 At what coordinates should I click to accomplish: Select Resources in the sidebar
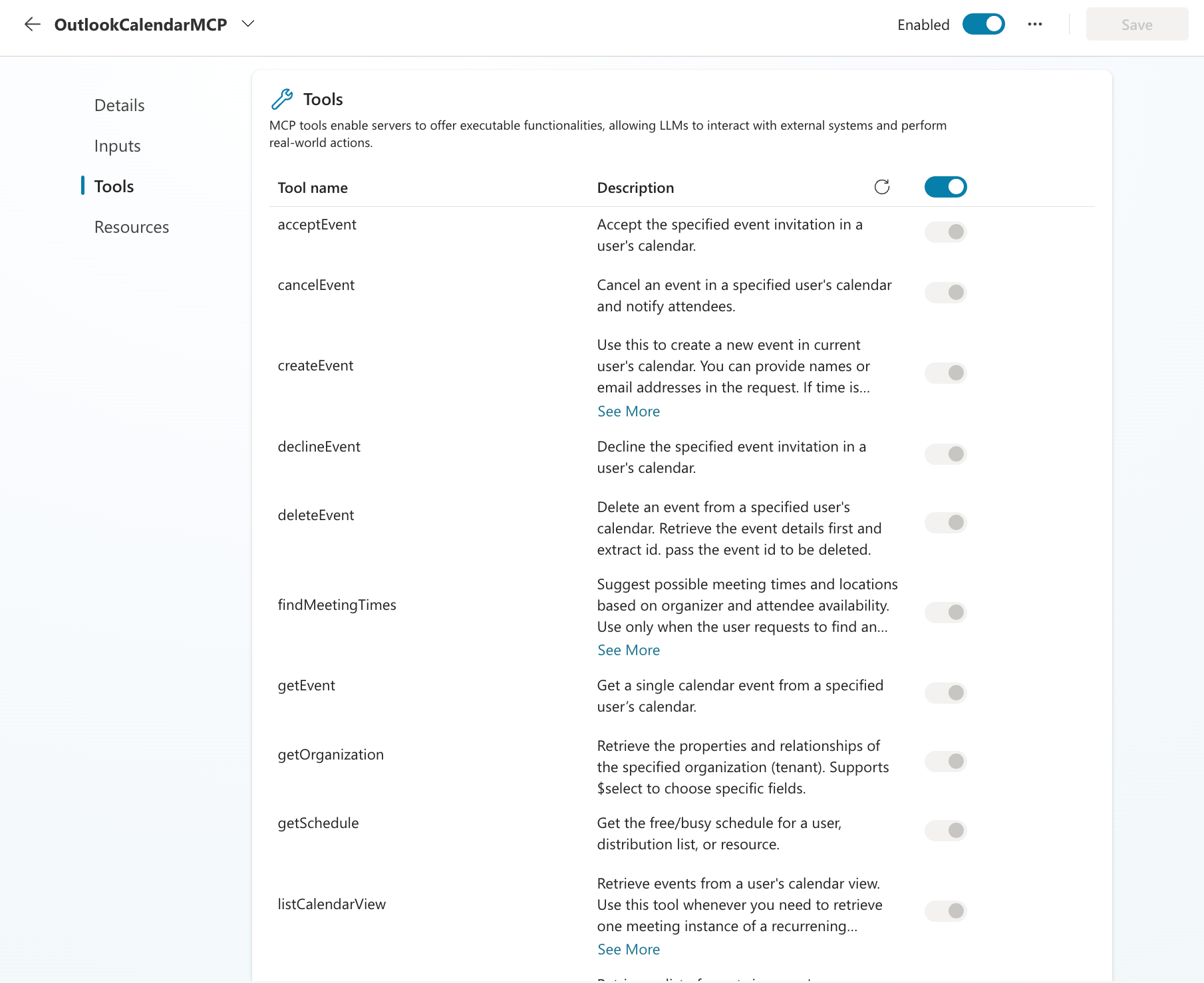pos(131,227)
